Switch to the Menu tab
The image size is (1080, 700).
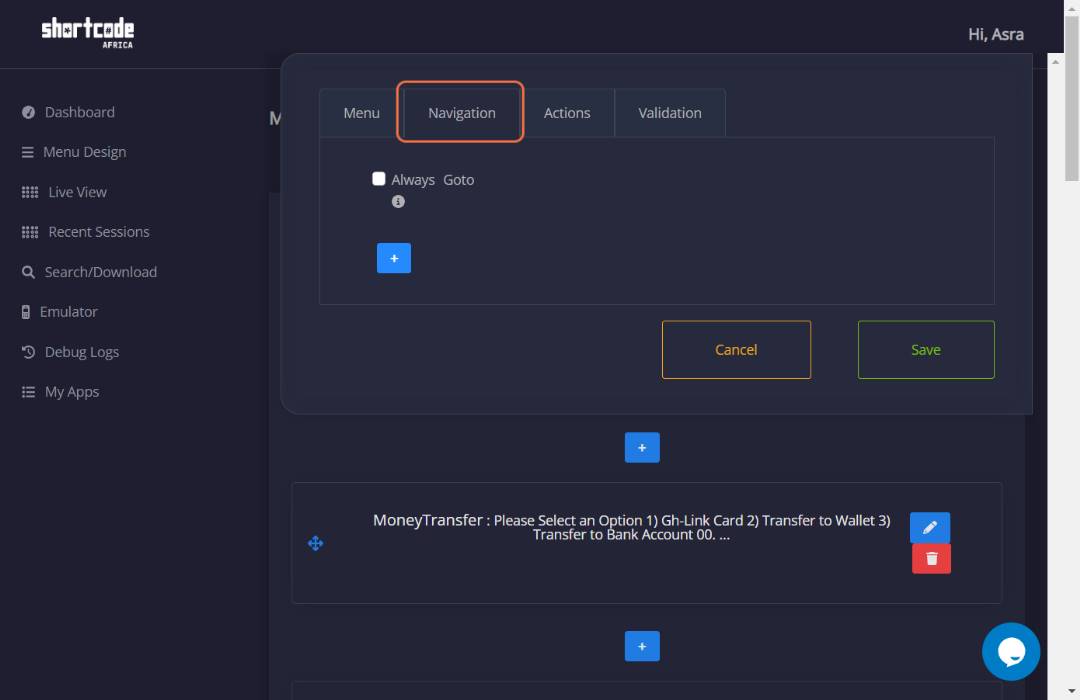(361, 113)
